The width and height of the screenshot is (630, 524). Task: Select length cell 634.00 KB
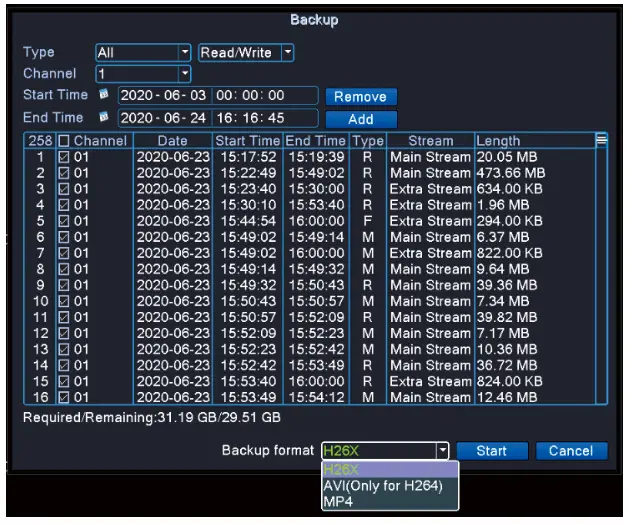(x=510, y=189)
